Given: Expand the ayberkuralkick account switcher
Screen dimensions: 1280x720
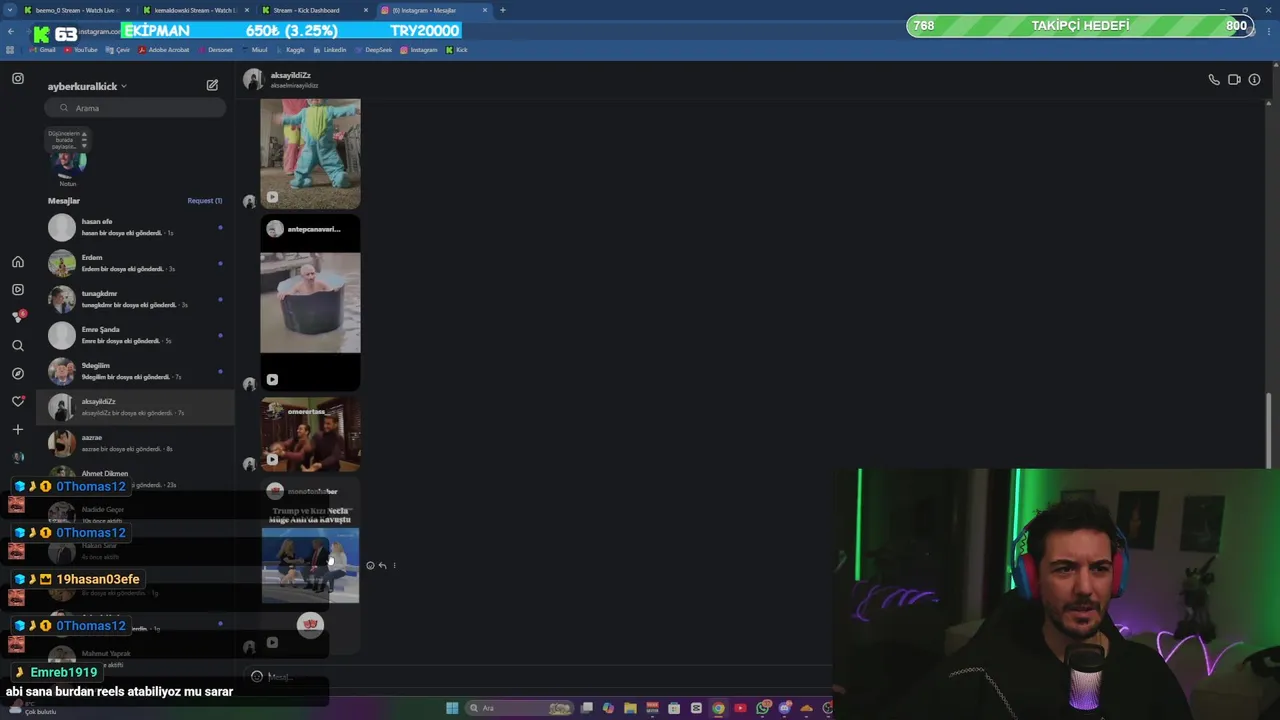Looking at the screenshot, I should click(x=87, y=87).
